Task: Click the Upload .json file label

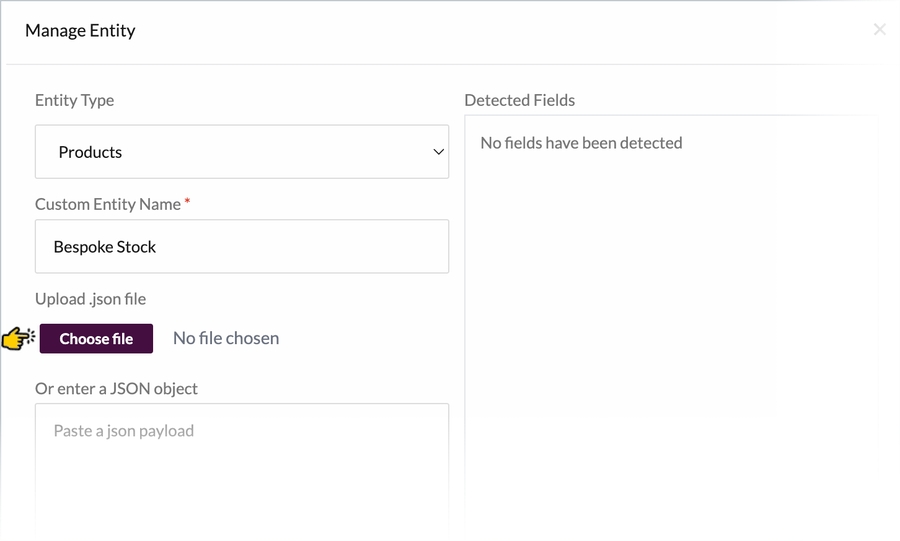Action: (x=90, y=299)
